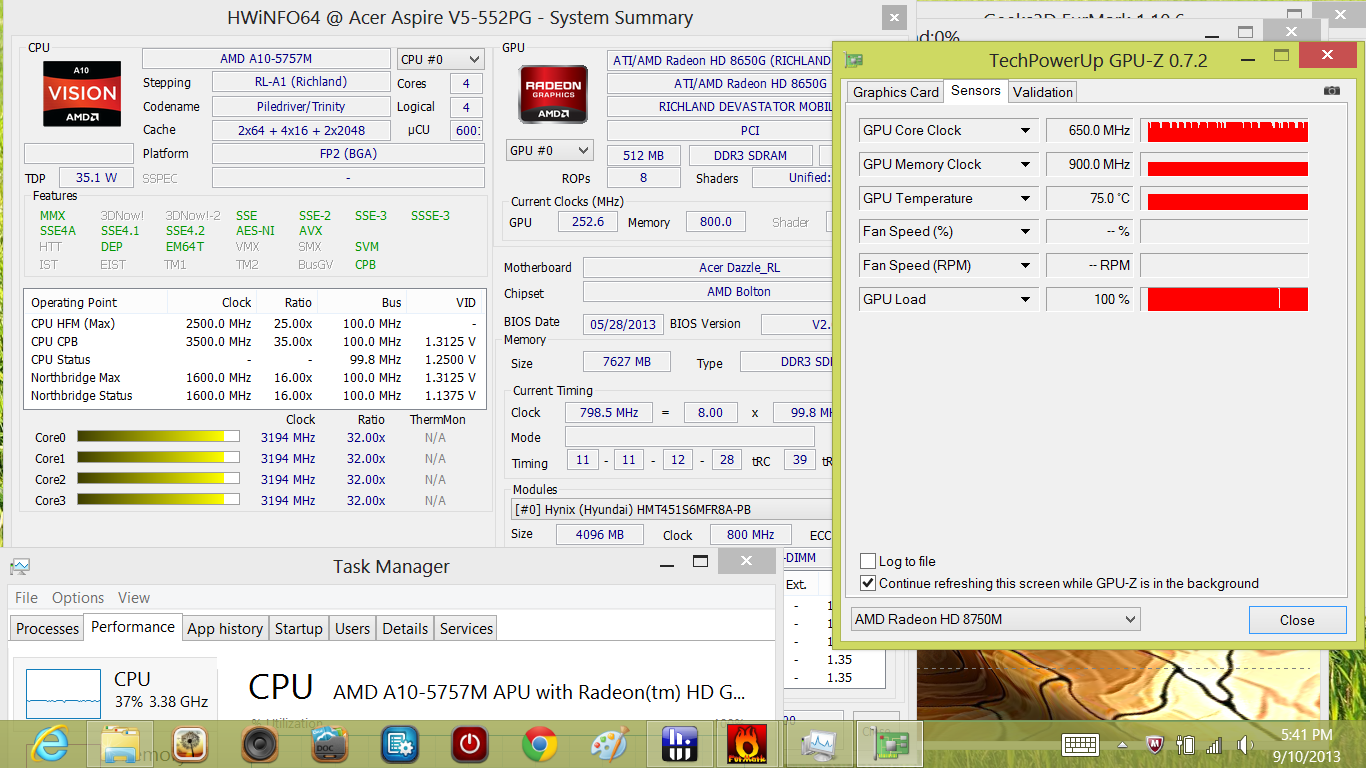Click the GPU Load red graph
This screenshot has width=1366, height=768.
pyautogui.click(x=1227, y=299)
